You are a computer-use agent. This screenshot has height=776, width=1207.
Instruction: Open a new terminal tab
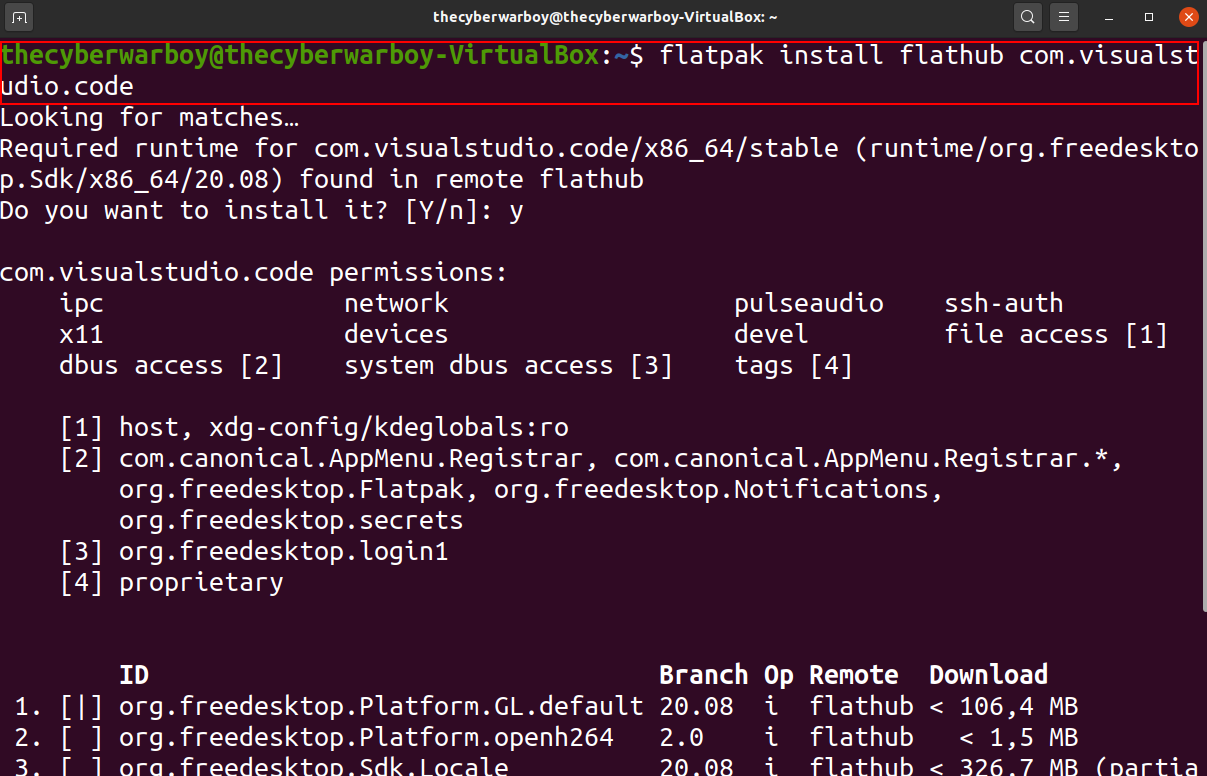pyautogui.click(x=20, y=17)
